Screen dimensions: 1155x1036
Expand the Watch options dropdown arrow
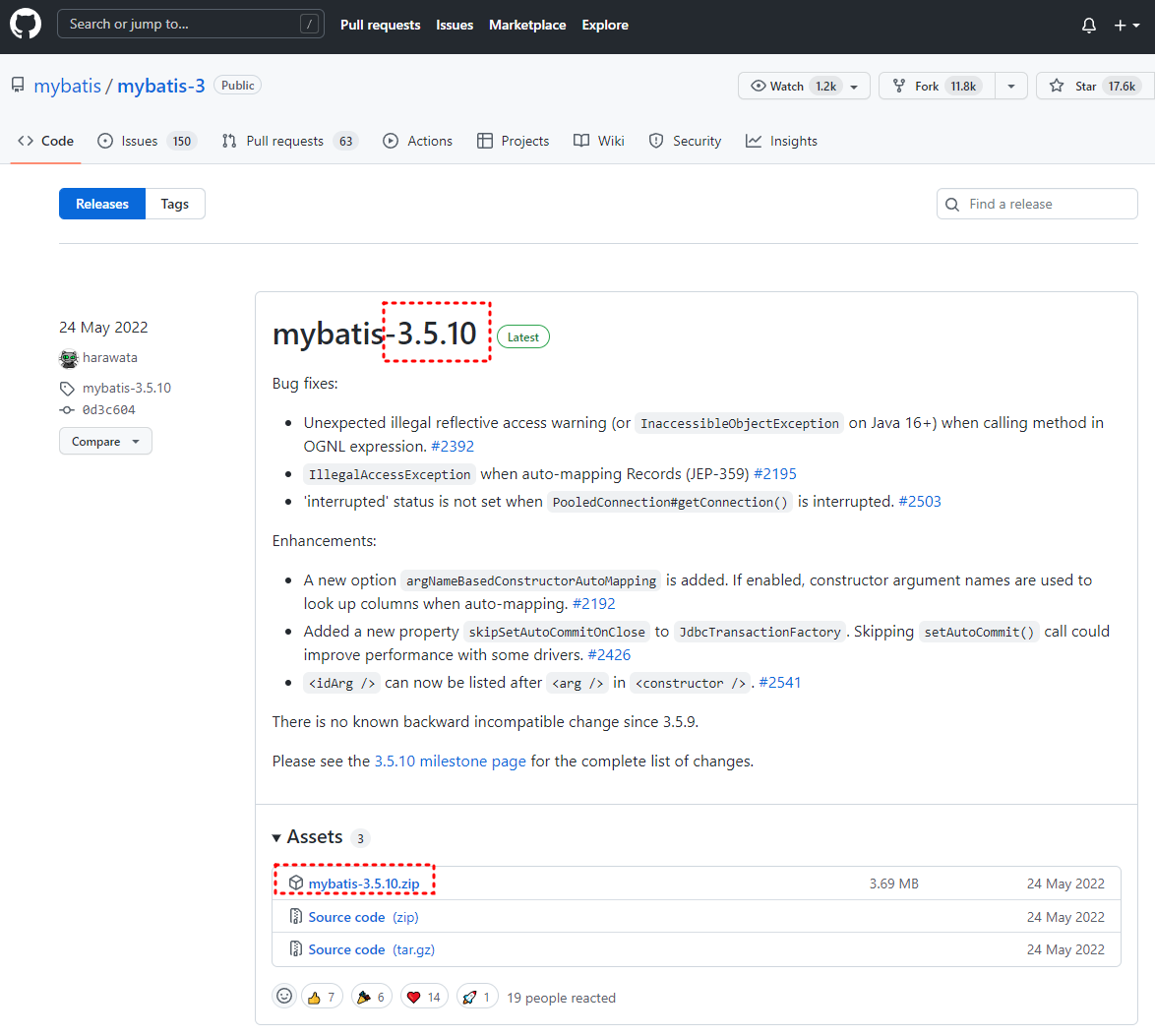855,87
